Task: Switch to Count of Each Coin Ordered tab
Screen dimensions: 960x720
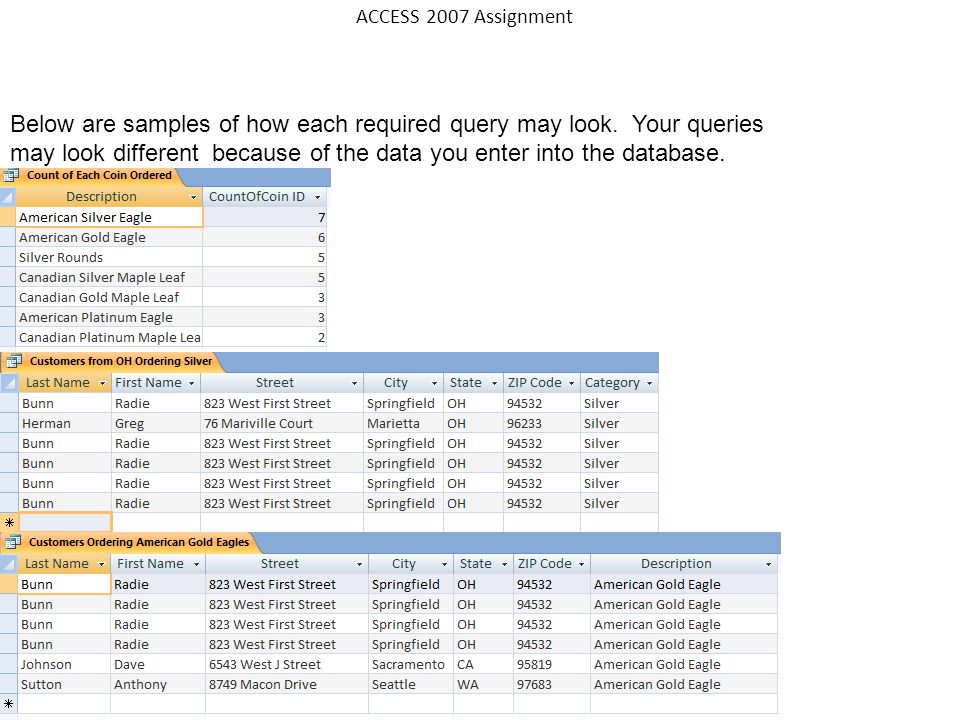Action: pyautogui.click(x=99, y=175)
